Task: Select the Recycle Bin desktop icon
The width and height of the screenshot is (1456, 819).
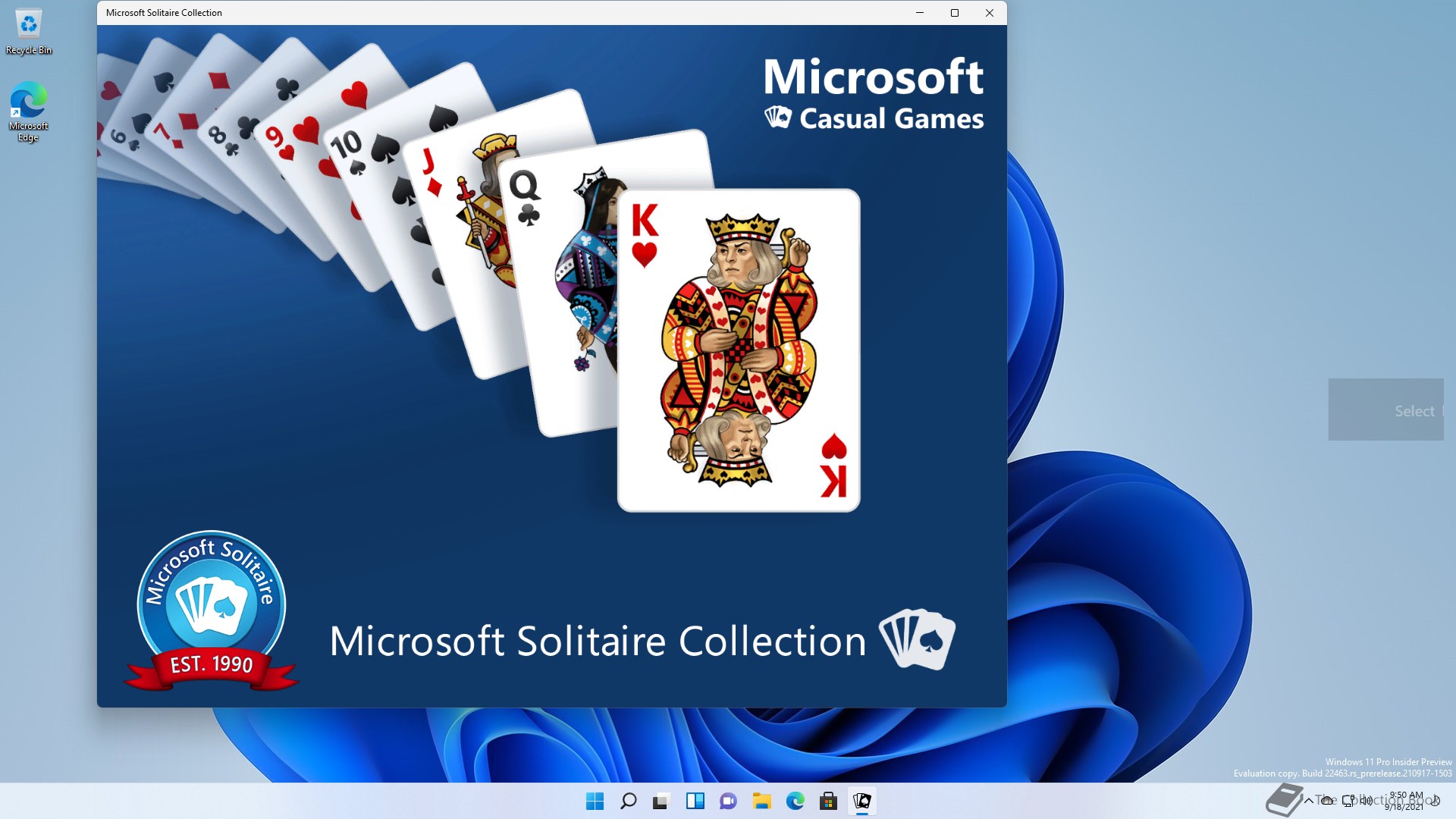Action: (29, 32)
